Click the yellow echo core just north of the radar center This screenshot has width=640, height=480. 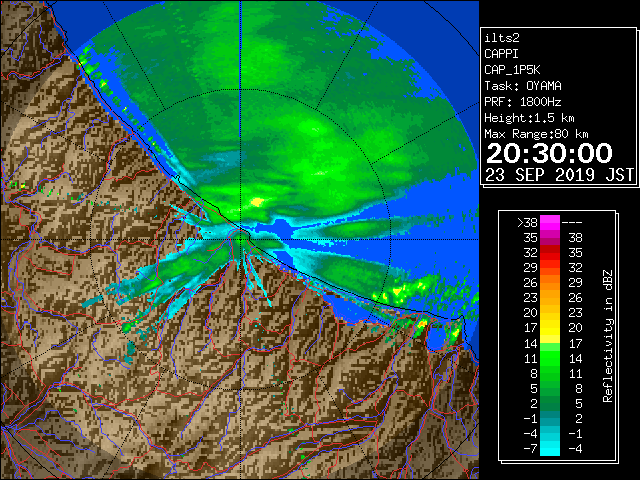pyautogui.click(x=257, y=202)
